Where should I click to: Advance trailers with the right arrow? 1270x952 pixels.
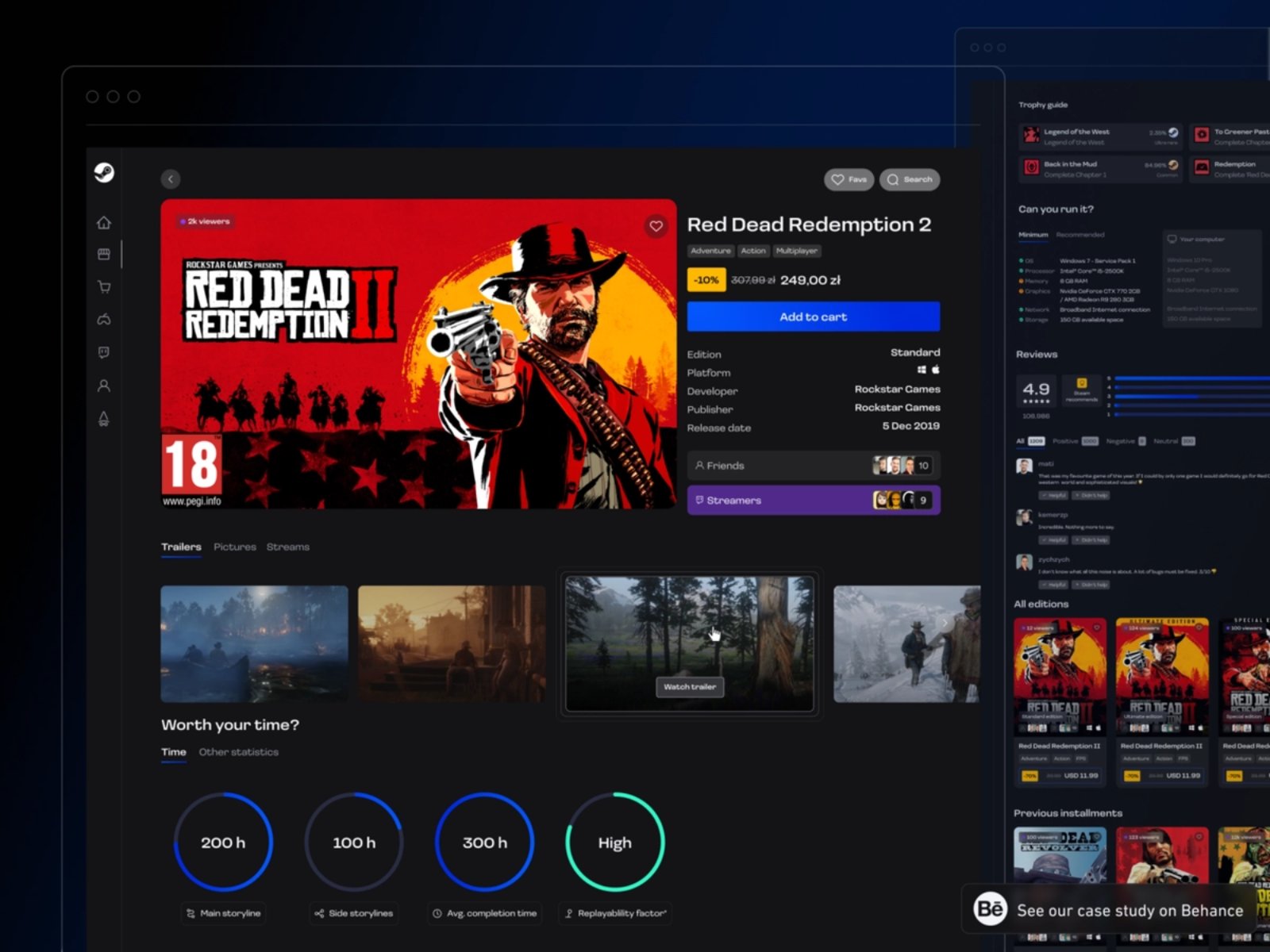tap(945, 624)
